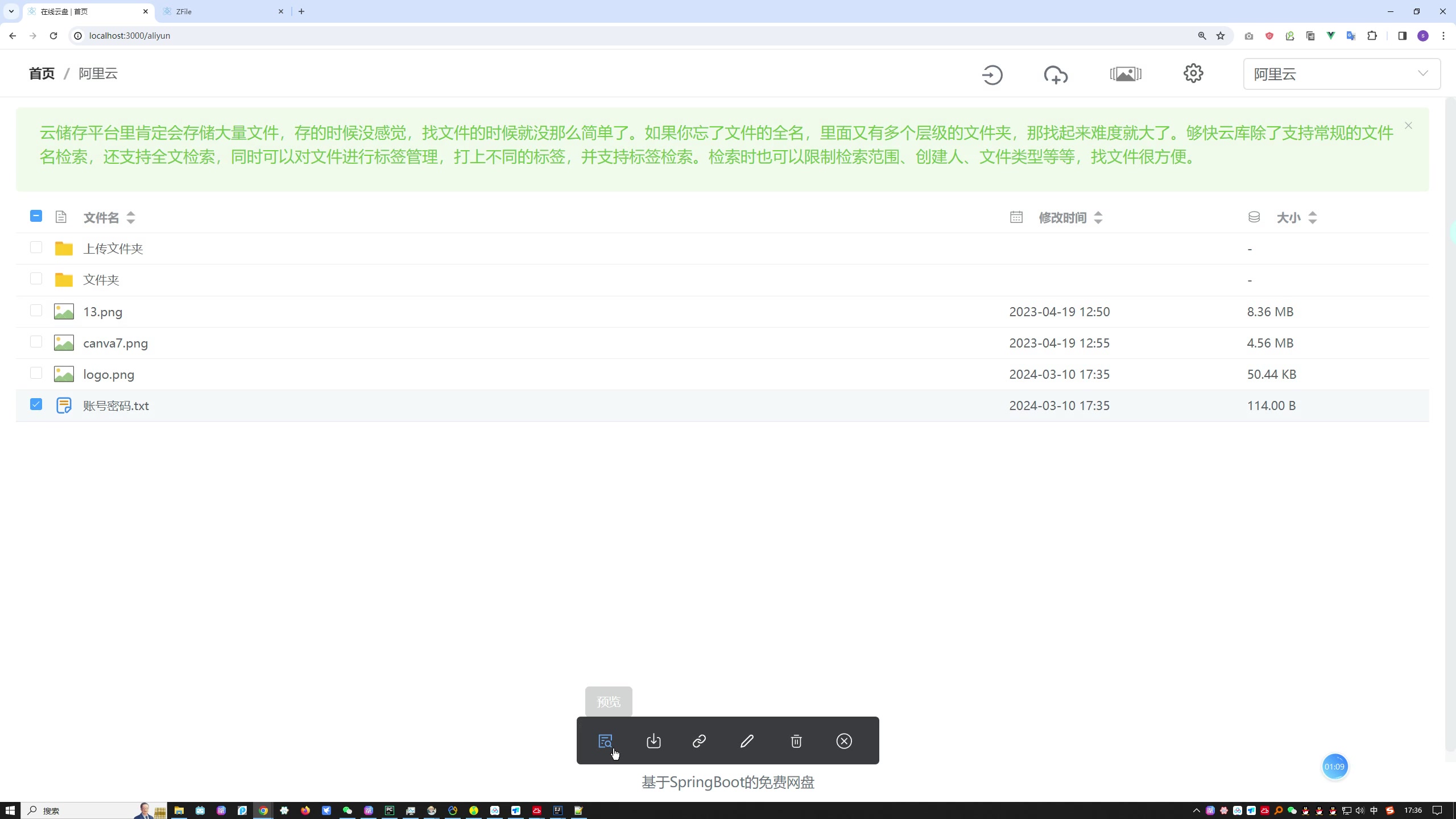Sort by 文件名 using the sort arrows

(x=130, y=217)
